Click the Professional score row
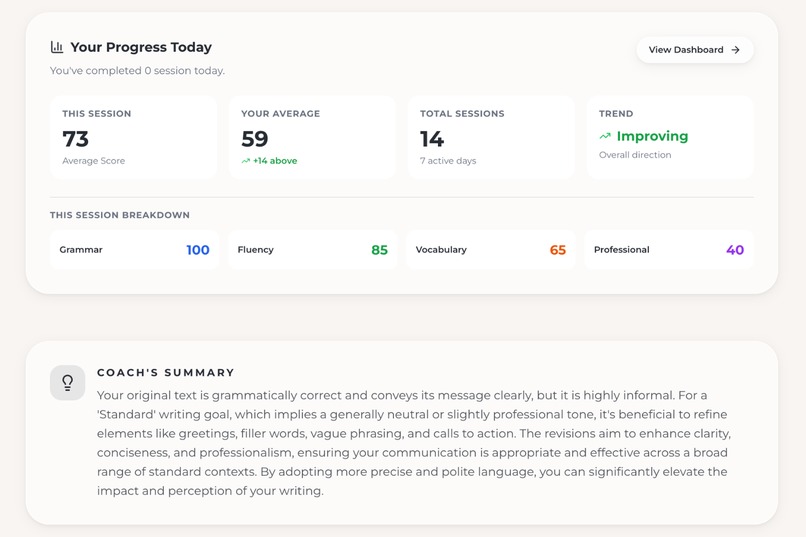 tap(669, 250)
